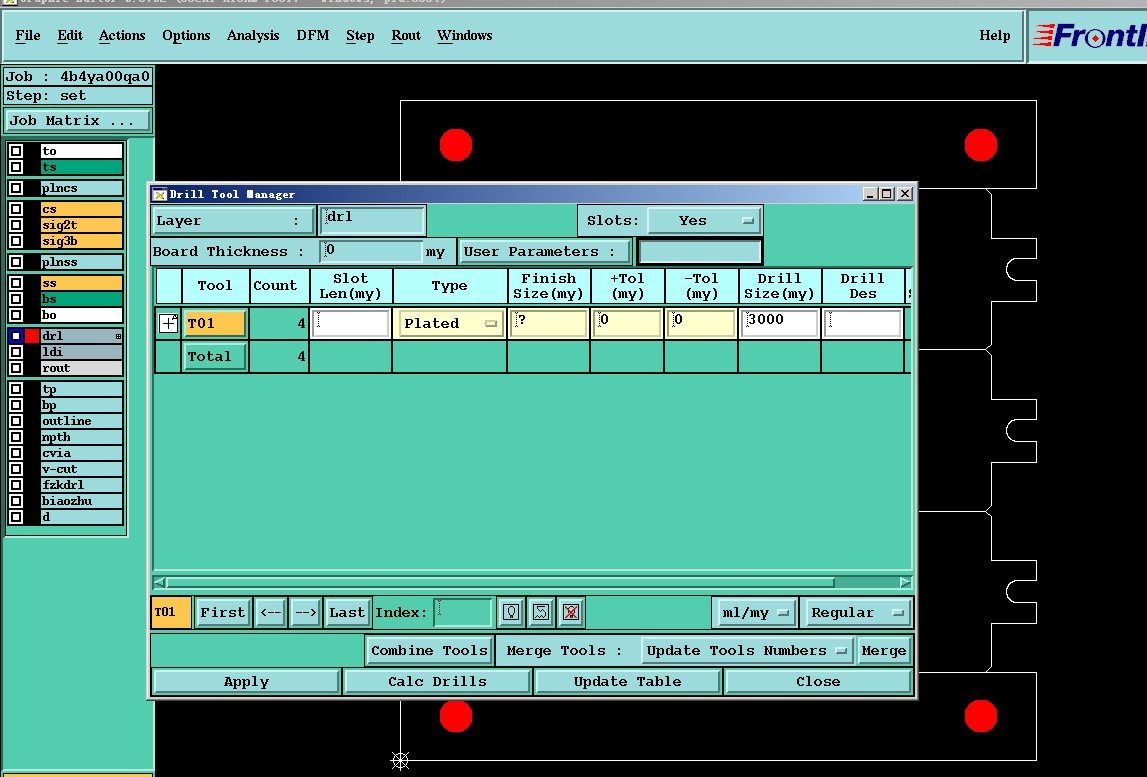Open the Job Matrix button
Image resolution: width=1147 pixels, height=777 pixels.
click(77, 121)
